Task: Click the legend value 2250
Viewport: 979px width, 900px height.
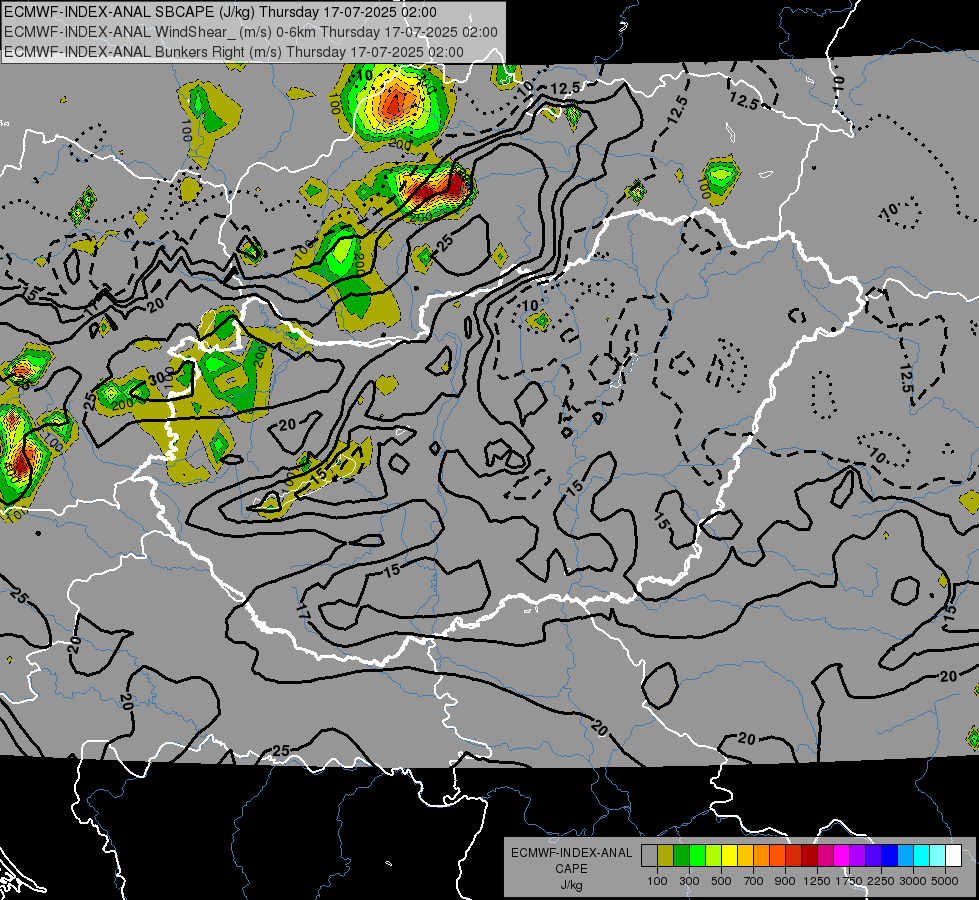Action: (881, 881)
